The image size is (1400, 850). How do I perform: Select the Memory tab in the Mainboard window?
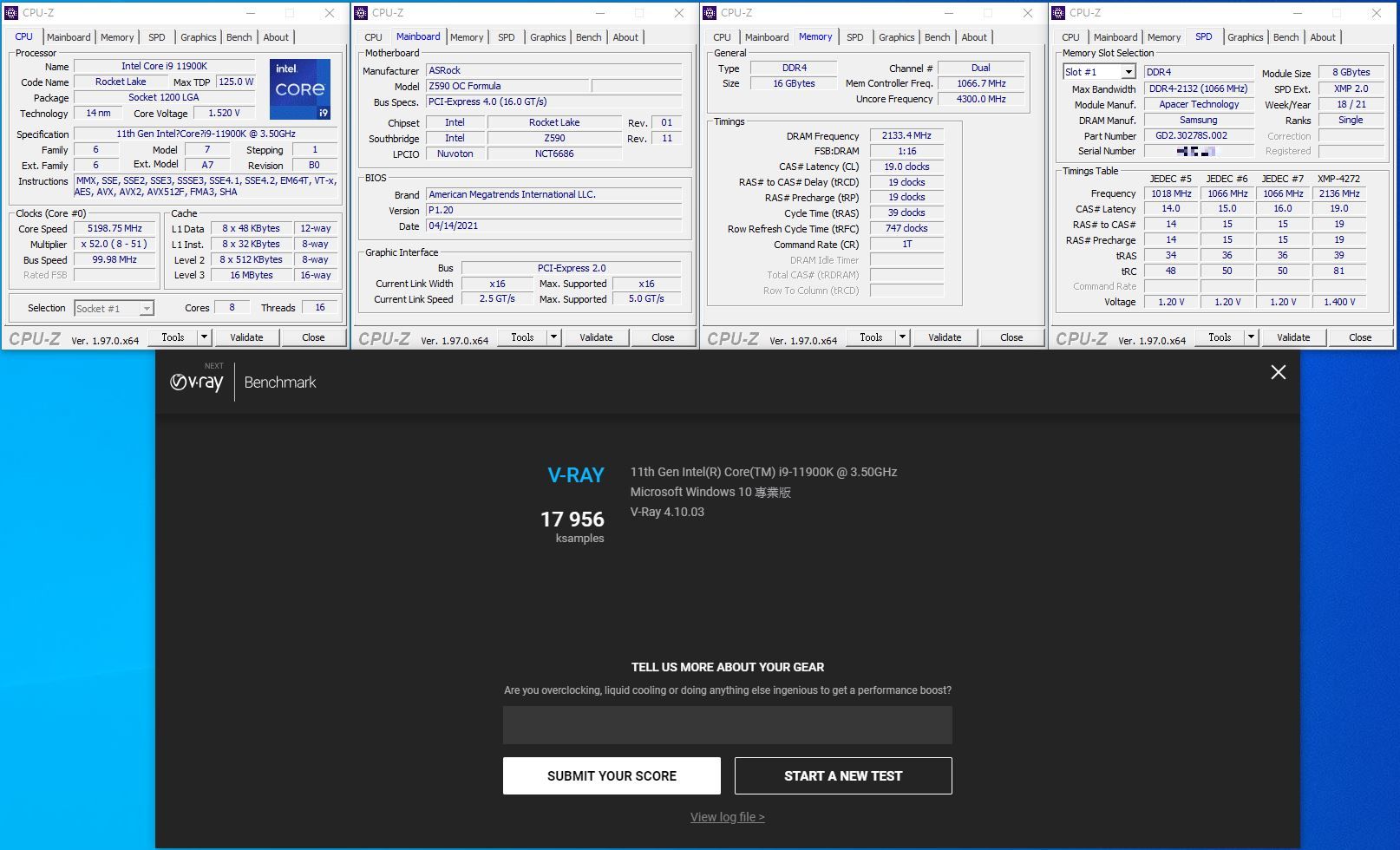(x=467, y=37)
